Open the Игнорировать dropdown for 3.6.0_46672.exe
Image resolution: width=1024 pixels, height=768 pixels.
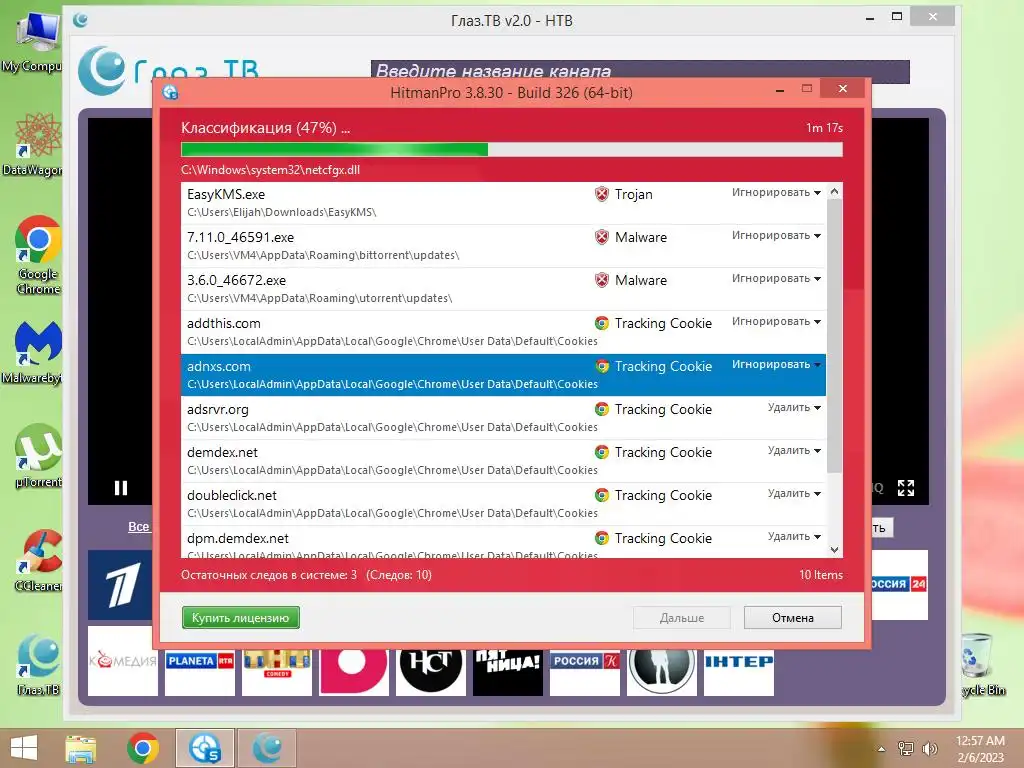tap(776, 279)
